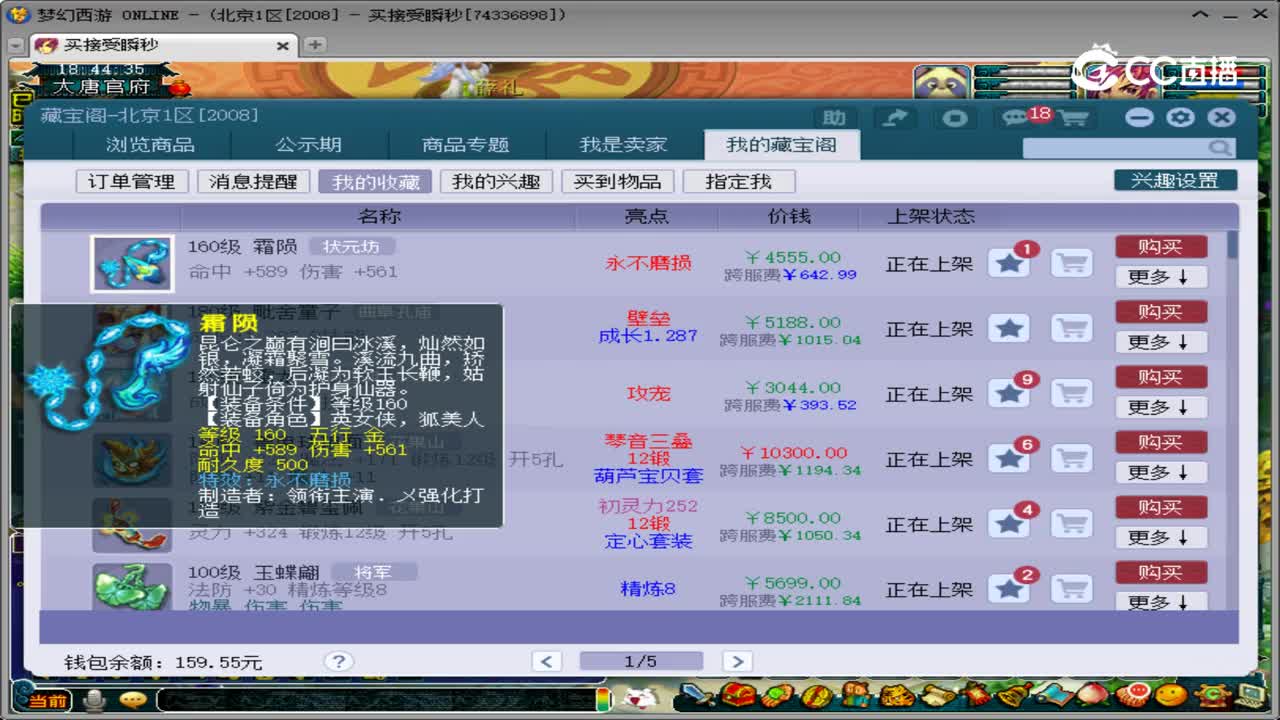Click 购买 on the ¥8500.00 row
This screenshot has width=1280, height=720.
coord(1161,506)
